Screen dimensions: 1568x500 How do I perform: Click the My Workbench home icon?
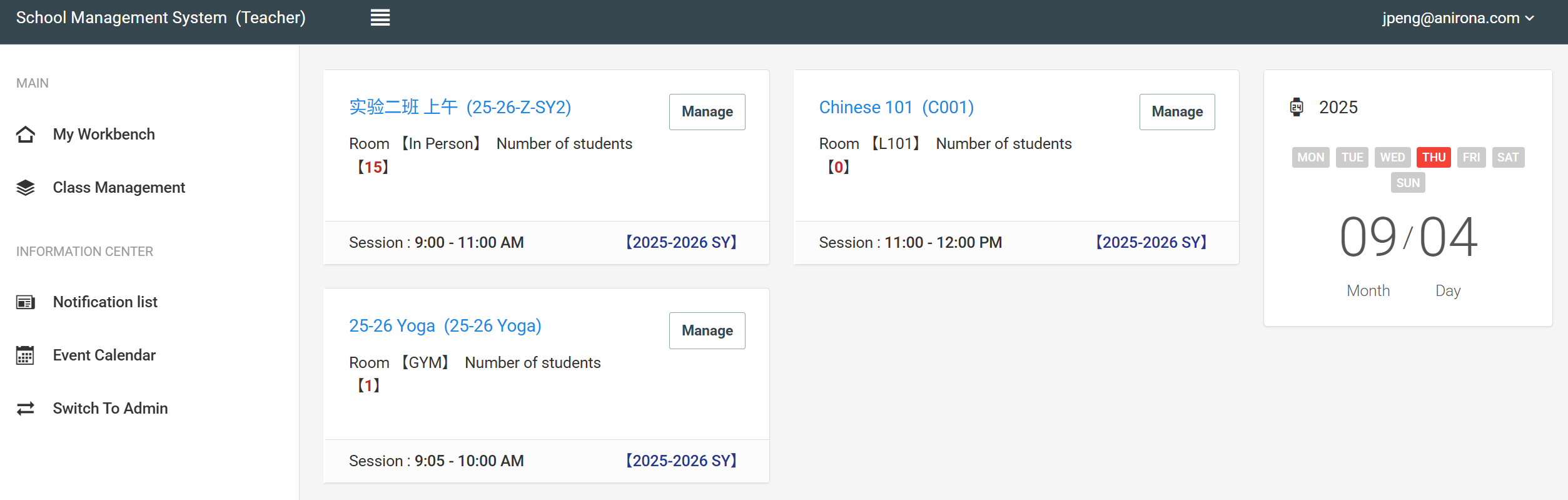tap(26, 135)
